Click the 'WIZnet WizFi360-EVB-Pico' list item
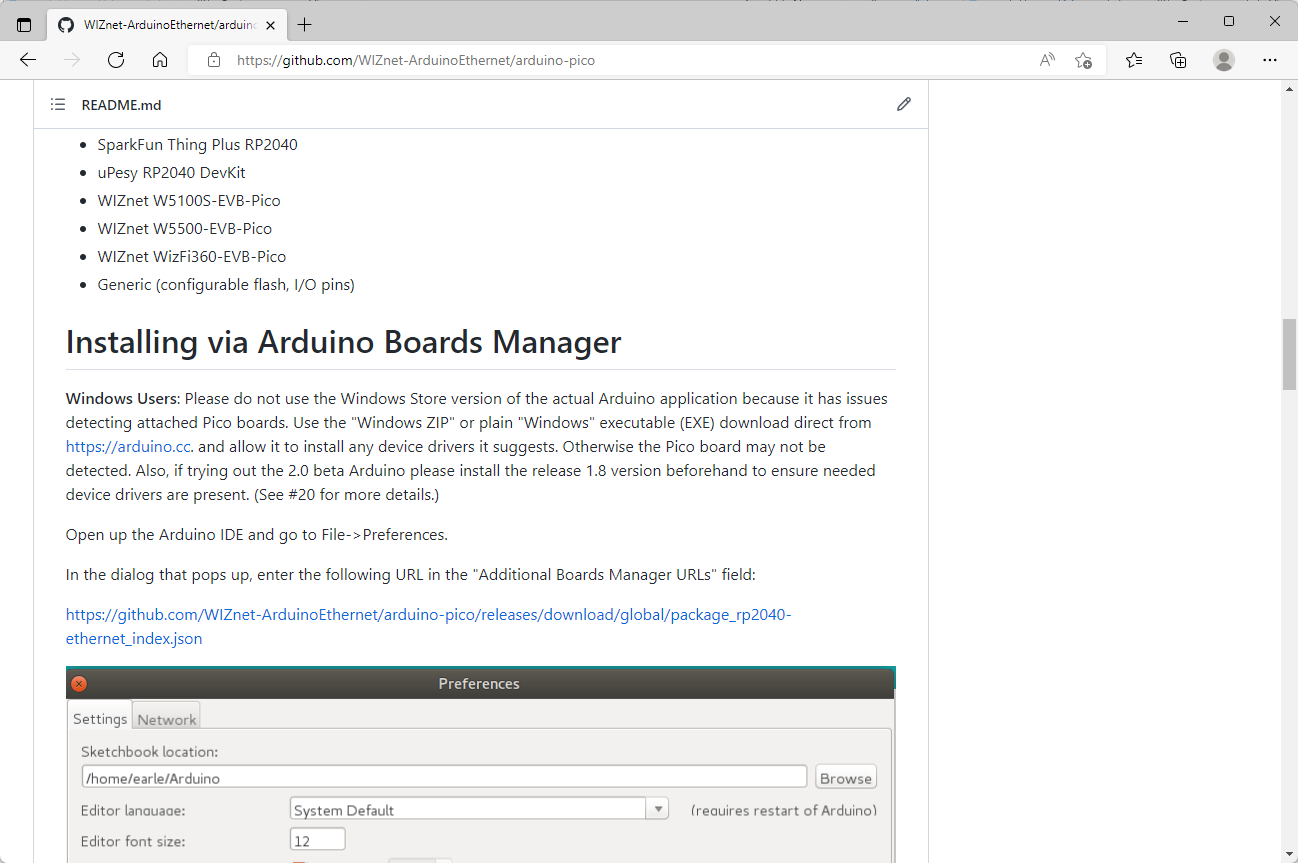The image size is (1298, 863). (x=192, y=256)
